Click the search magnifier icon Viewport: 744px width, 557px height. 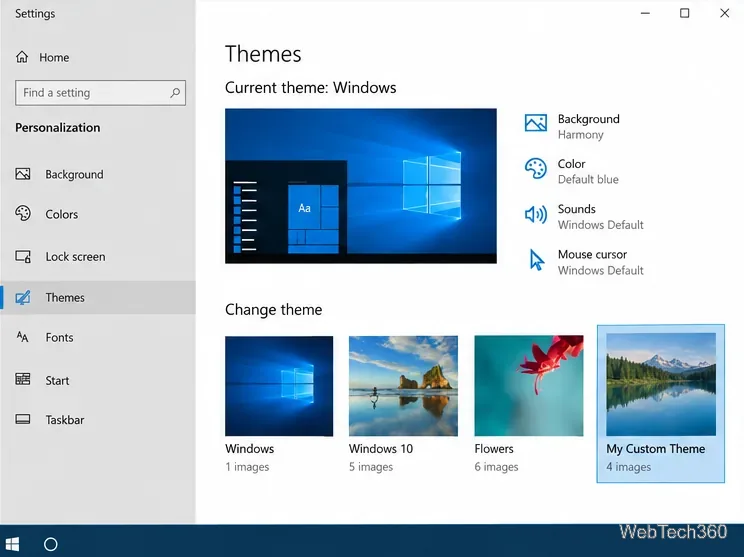click(x=175, y=93)
